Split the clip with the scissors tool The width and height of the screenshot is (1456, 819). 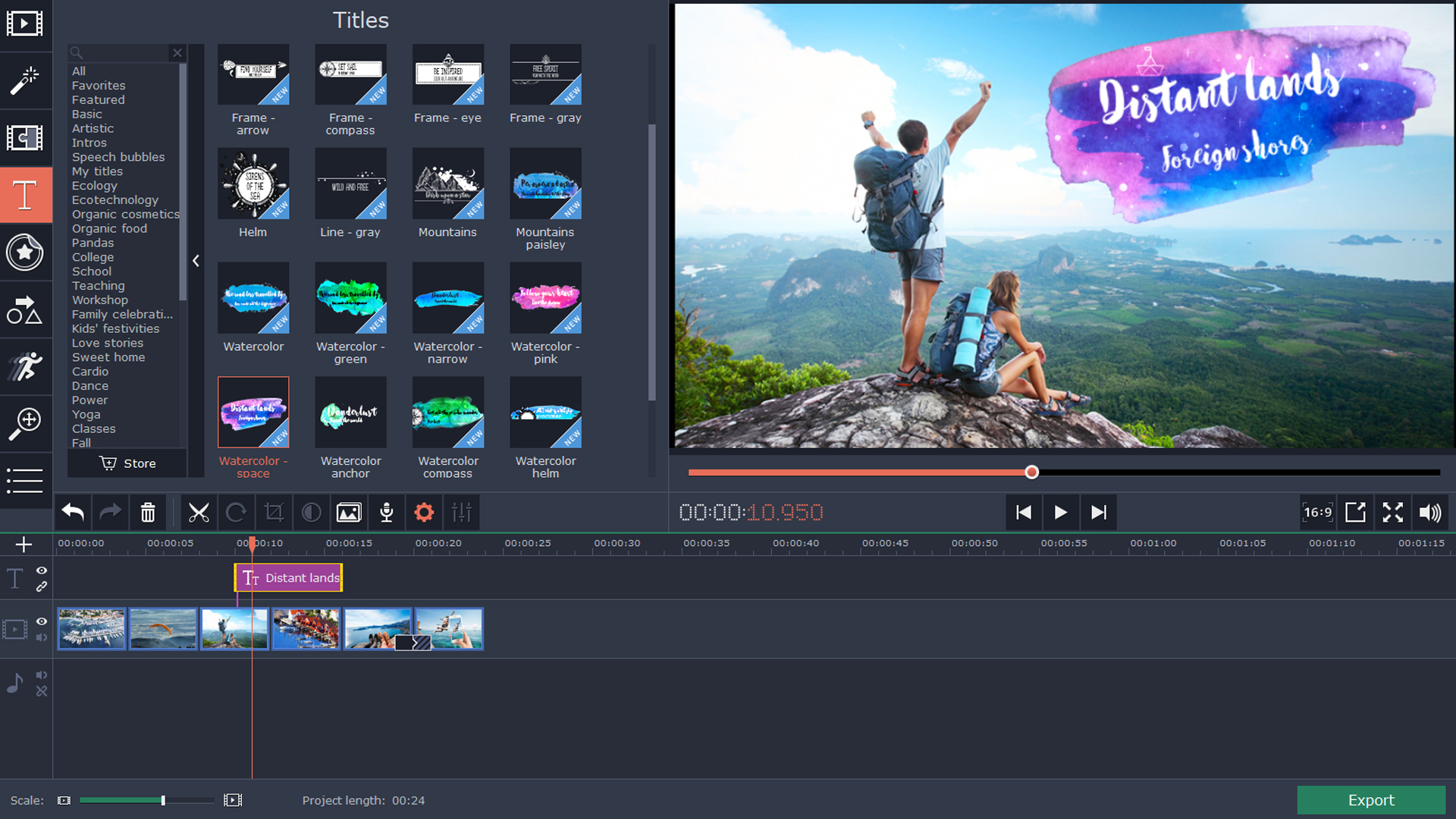(199, 512)
